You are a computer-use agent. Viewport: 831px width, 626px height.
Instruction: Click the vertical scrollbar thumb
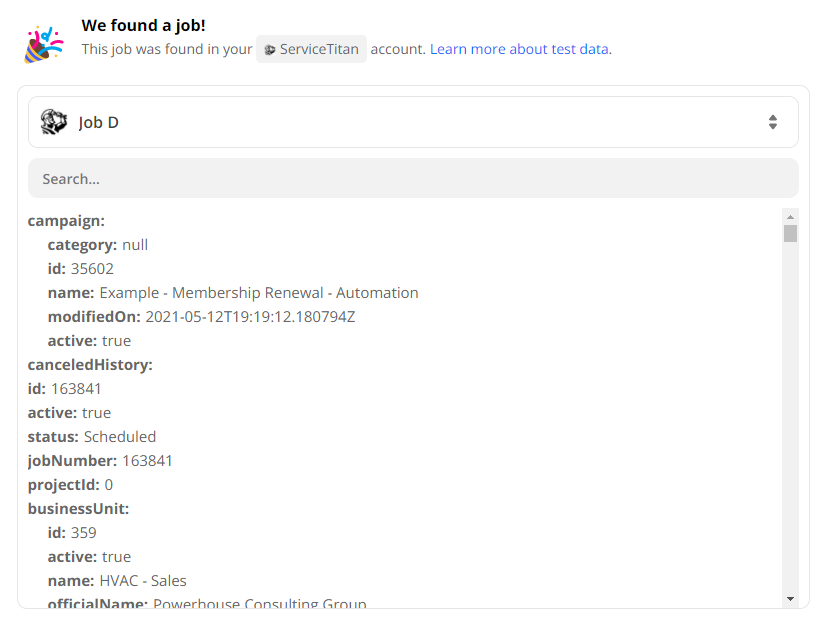[790, 234]
